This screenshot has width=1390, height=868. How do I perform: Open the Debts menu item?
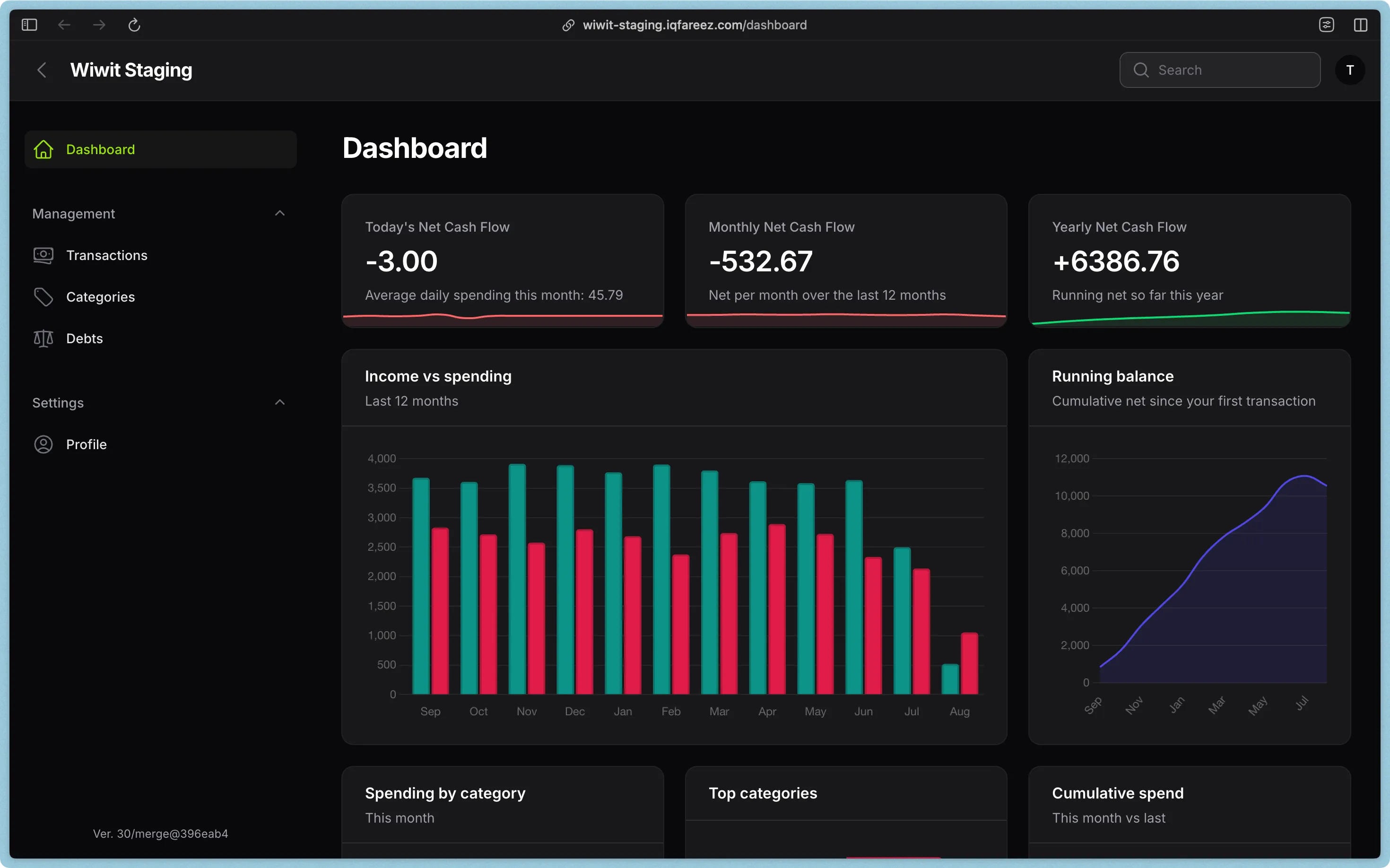click(161, 339)
